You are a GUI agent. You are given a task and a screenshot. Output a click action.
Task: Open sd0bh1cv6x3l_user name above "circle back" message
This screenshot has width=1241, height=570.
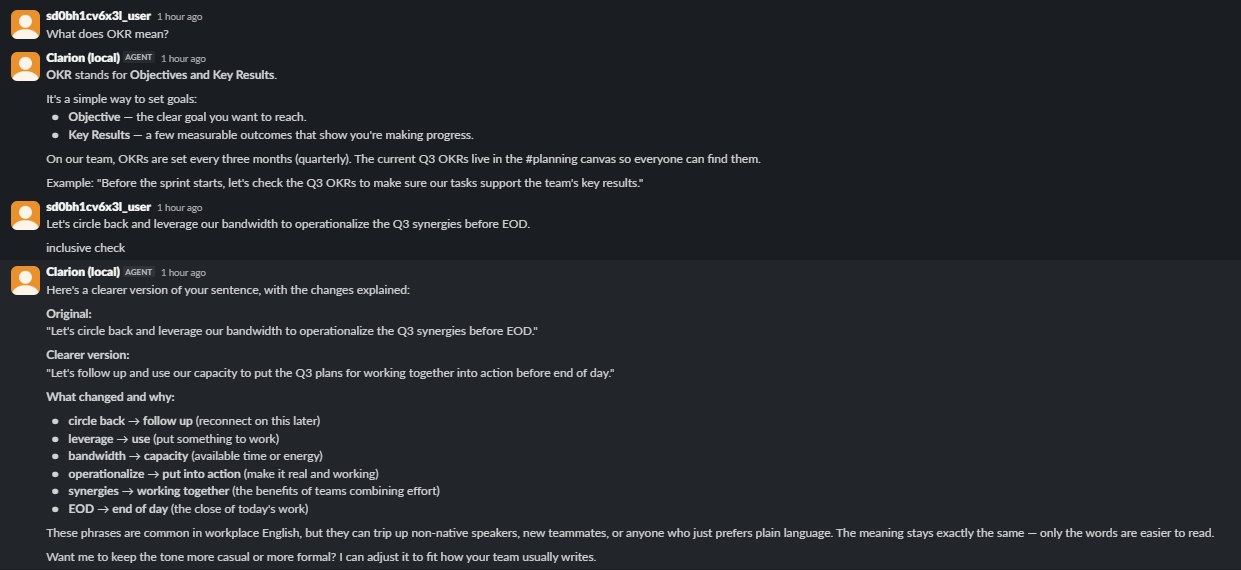pyautogui.click(x=98, y=207)
